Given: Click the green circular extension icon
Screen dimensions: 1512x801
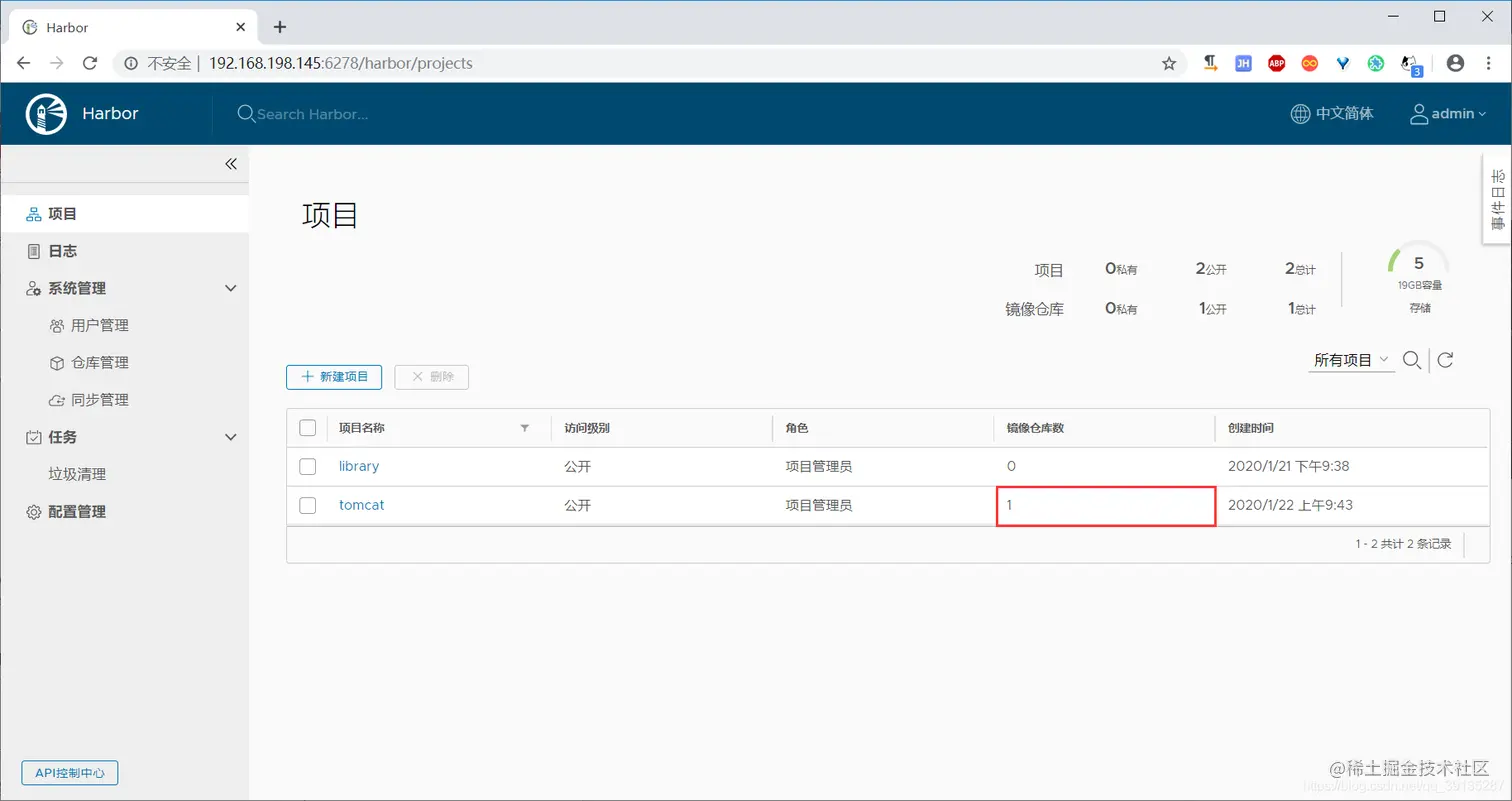Looking at the screenshot, I should coord(1376,63).
